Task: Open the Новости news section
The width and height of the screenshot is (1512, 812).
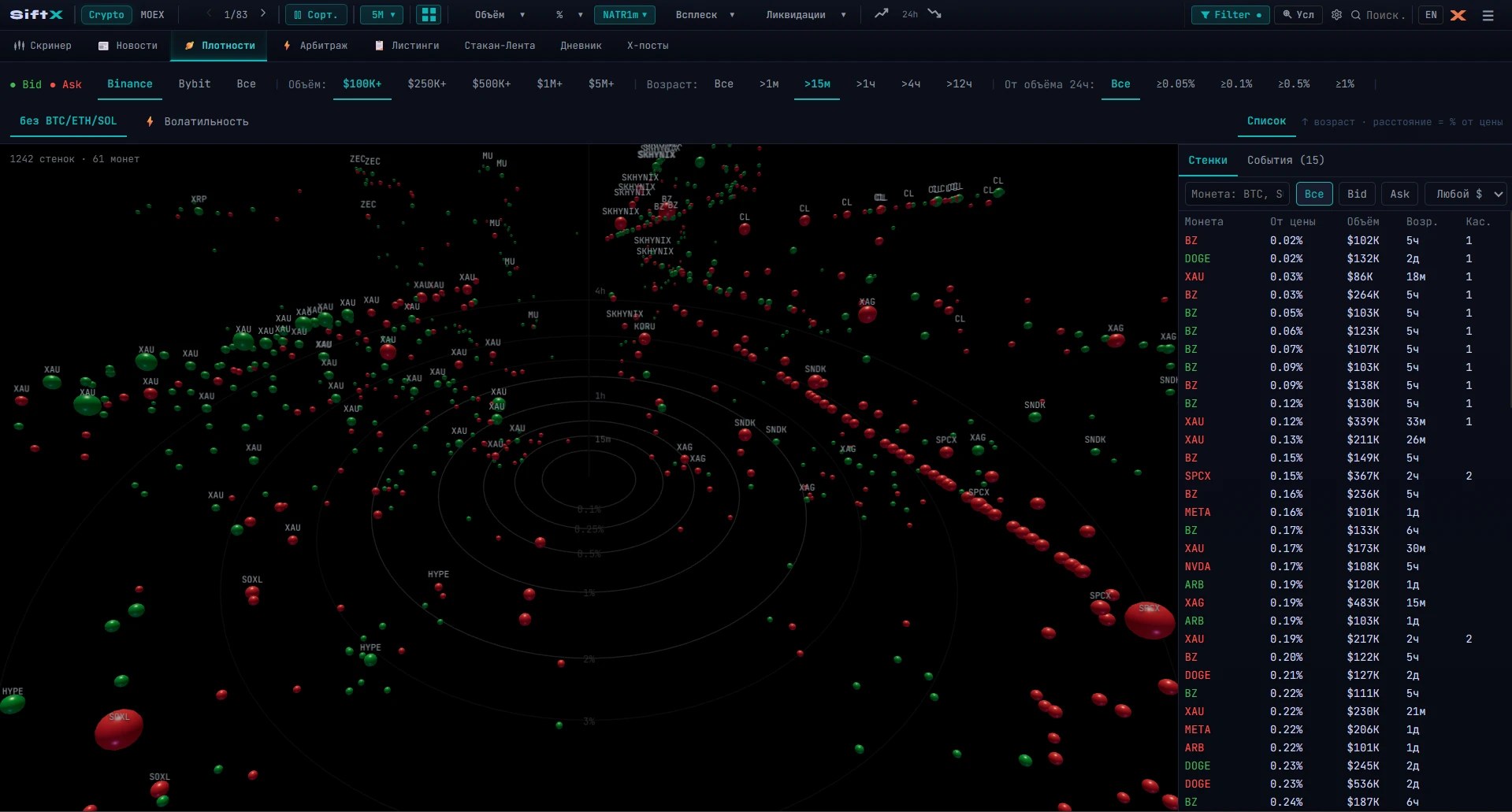Action: point(128,46)
